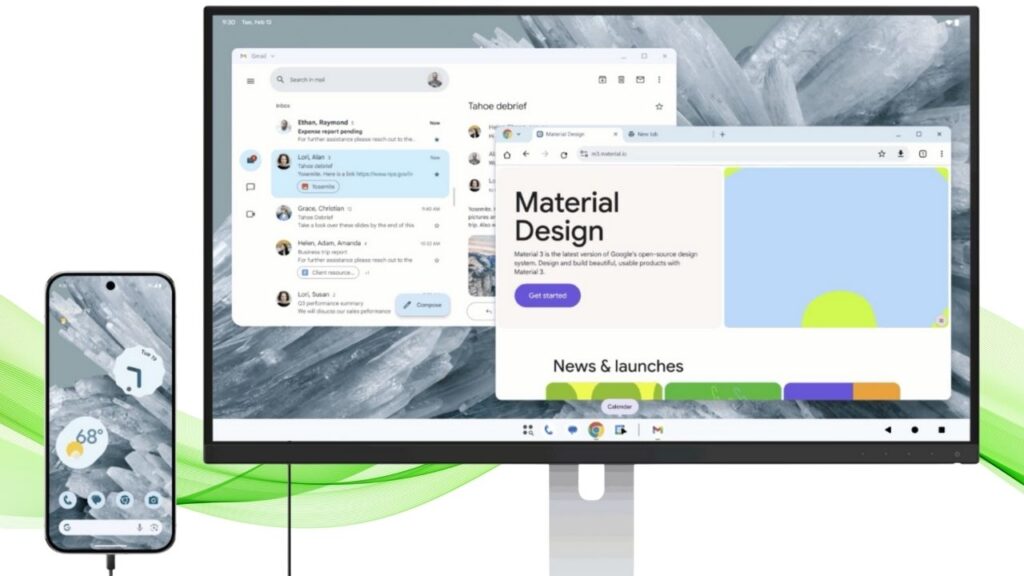Archive the open Tahoe debrief email
The height and width of the screenshot is (576, 1024).
[602, 80]
